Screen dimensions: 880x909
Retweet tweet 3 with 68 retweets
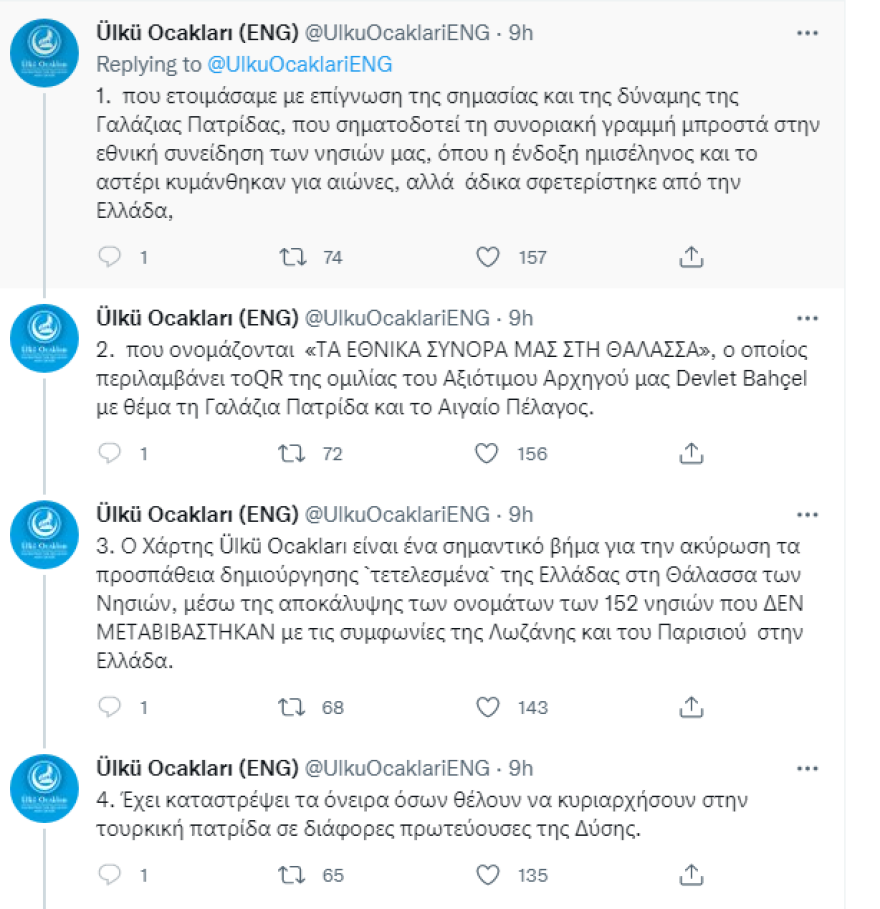tap(291, 708)
